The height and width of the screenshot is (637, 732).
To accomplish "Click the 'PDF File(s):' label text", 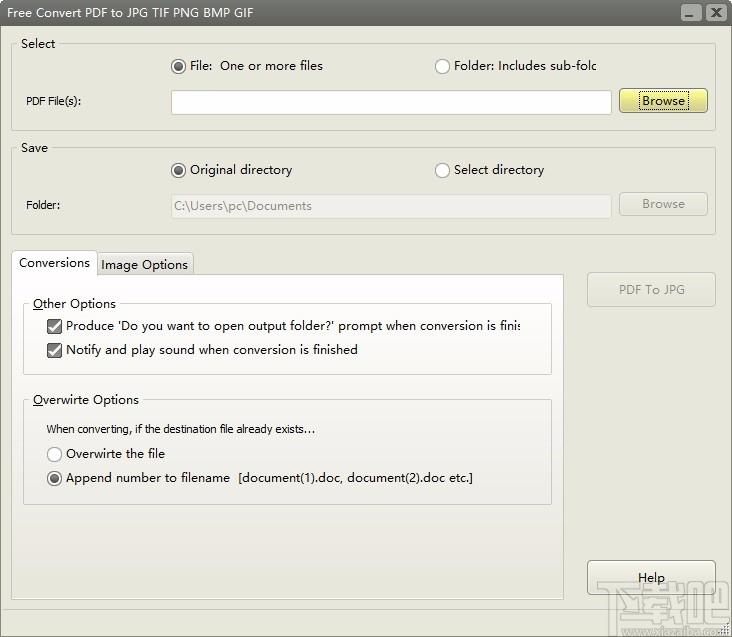I will pyautogui.click(x=53, y=101).
